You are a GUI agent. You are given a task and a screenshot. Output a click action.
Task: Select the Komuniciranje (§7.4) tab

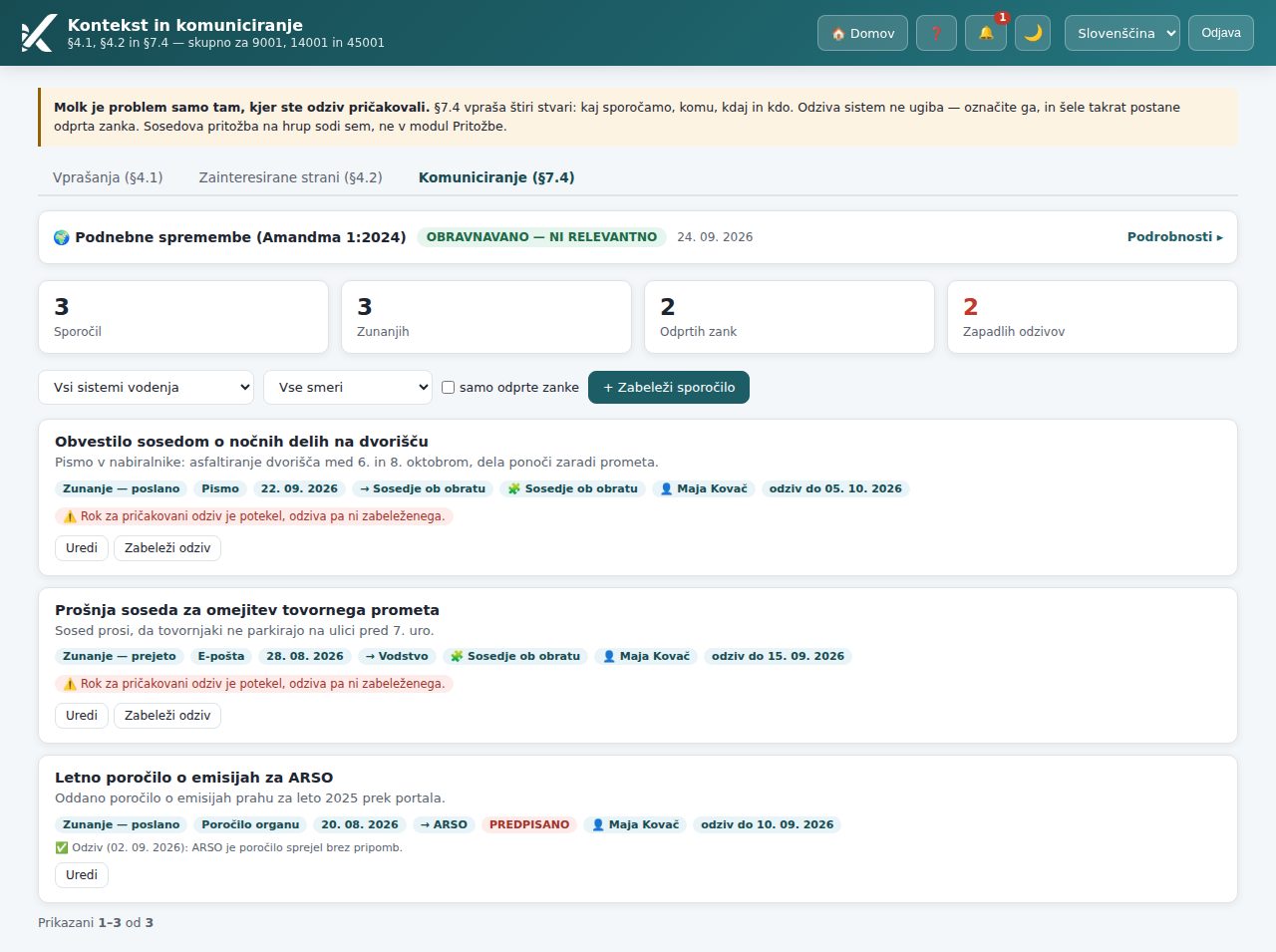[x=496, y=177]
